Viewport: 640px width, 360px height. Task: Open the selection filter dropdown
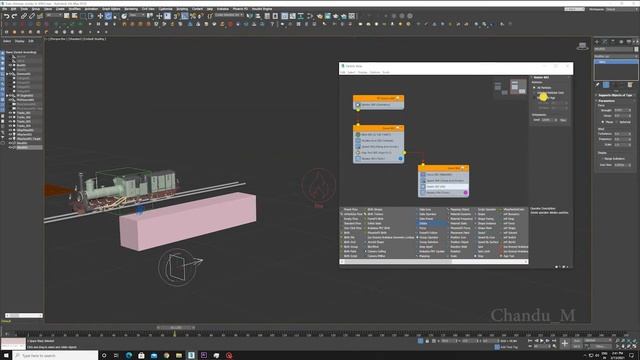pos(53,16)
